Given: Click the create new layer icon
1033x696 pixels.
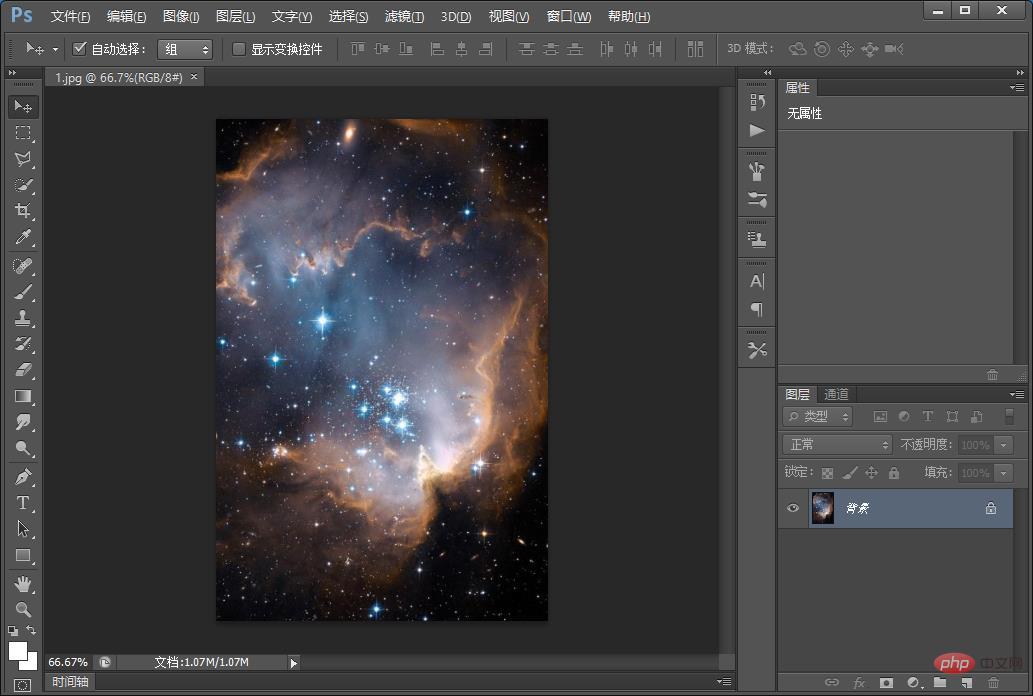Looking at the screenshot, I should coord(966,683).
